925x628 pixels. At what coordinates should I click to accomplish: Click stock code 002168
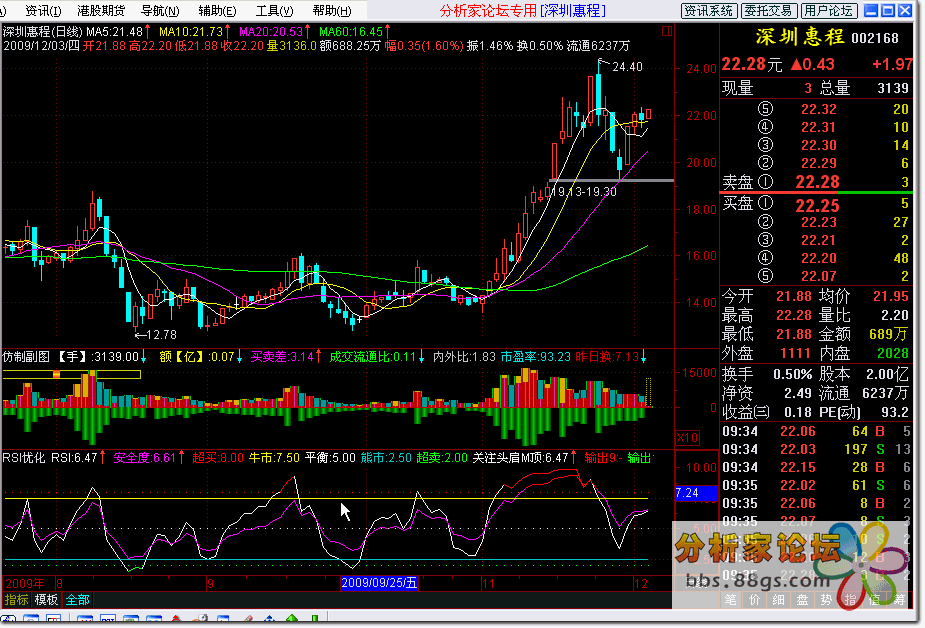pyautogui.click(x=875, y=38)
